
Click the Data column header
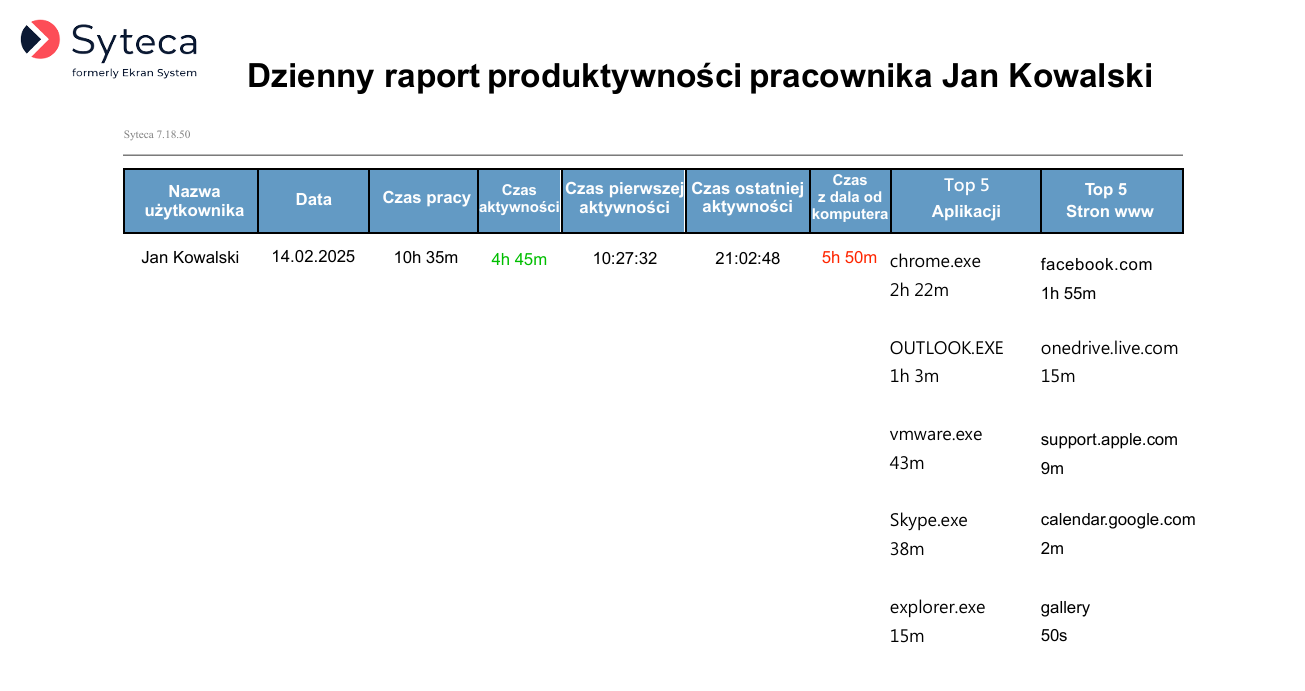point(313,200)
